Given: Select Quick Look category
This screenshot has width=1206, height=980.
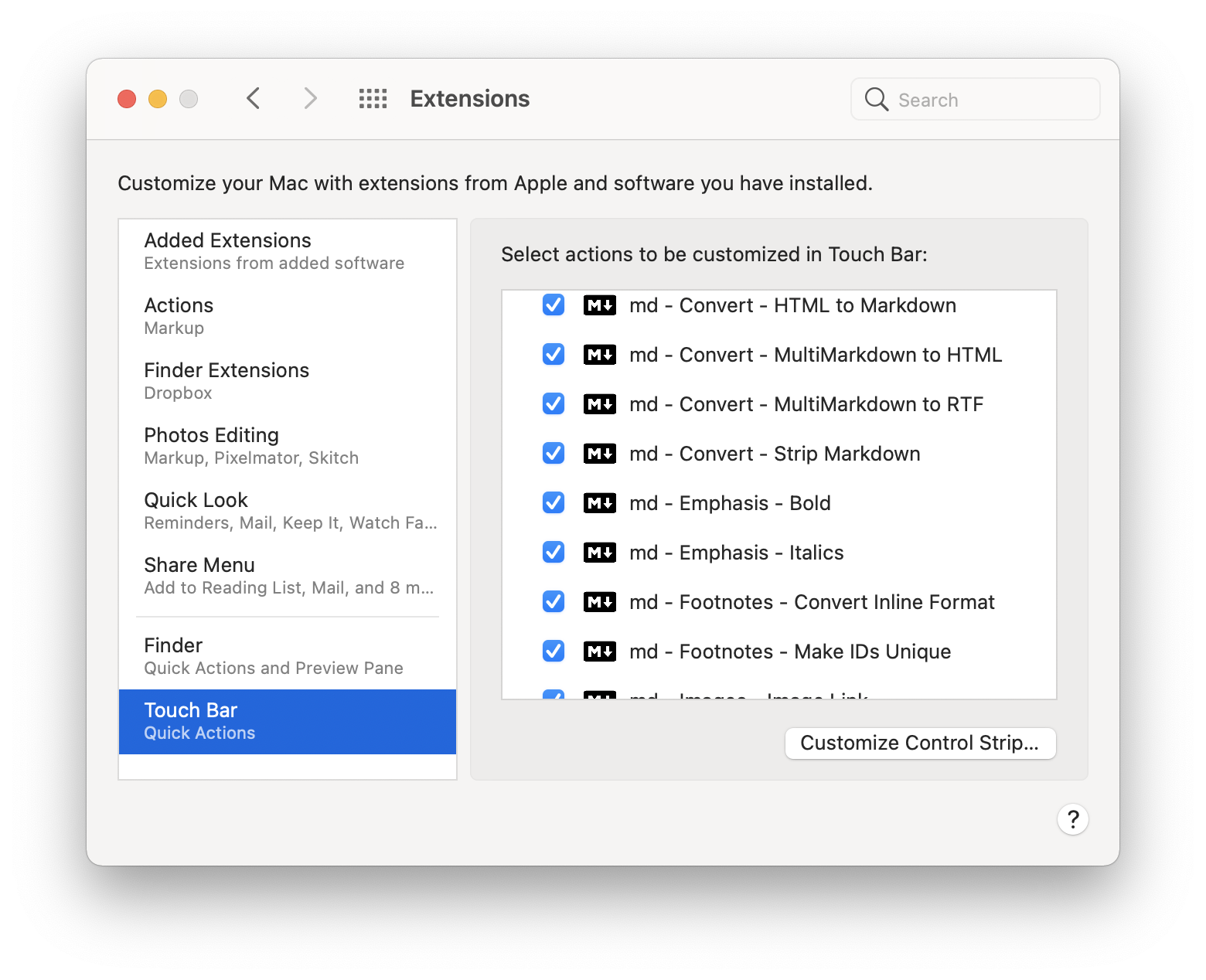Looking at the screenshot, I should point(288,511).
